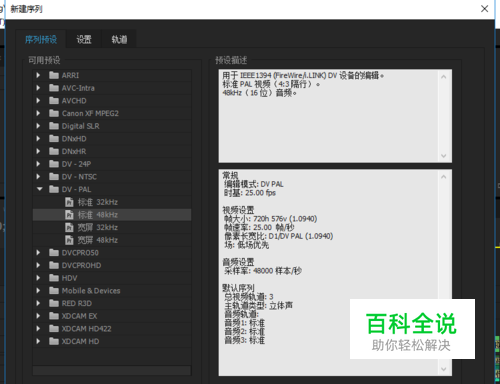Expand the DNxHD folder arrow
Viewport: 500px width, 384px height.
38,139
